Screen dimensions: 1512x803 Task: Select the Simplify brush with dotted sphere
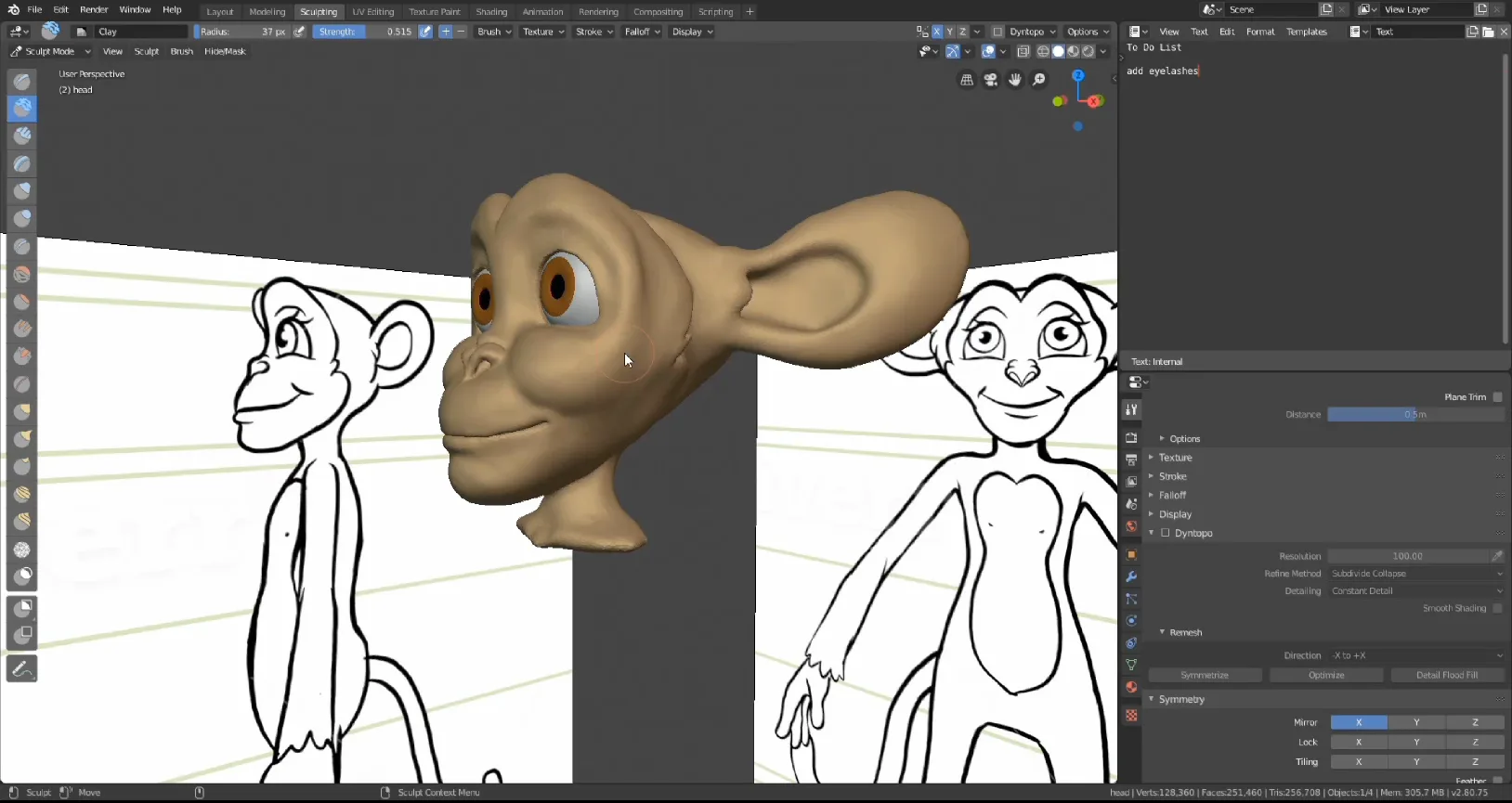click(22, 549)
